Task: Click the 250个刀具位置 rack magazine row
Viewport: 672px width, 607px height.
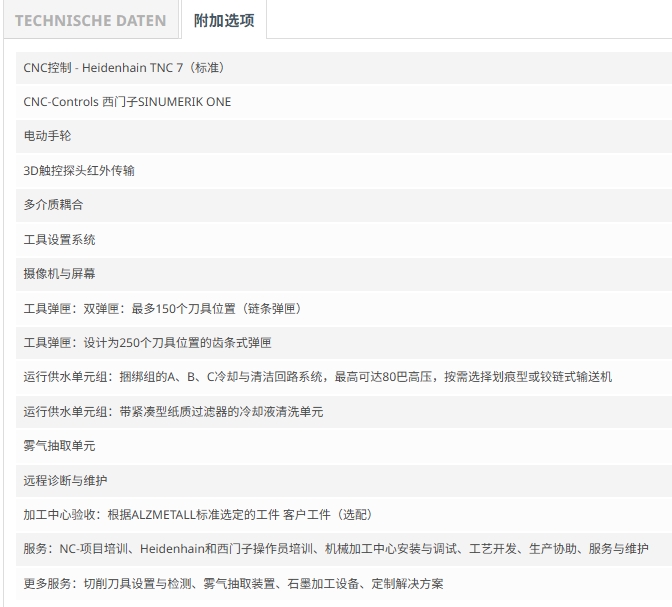Action: 344,343
